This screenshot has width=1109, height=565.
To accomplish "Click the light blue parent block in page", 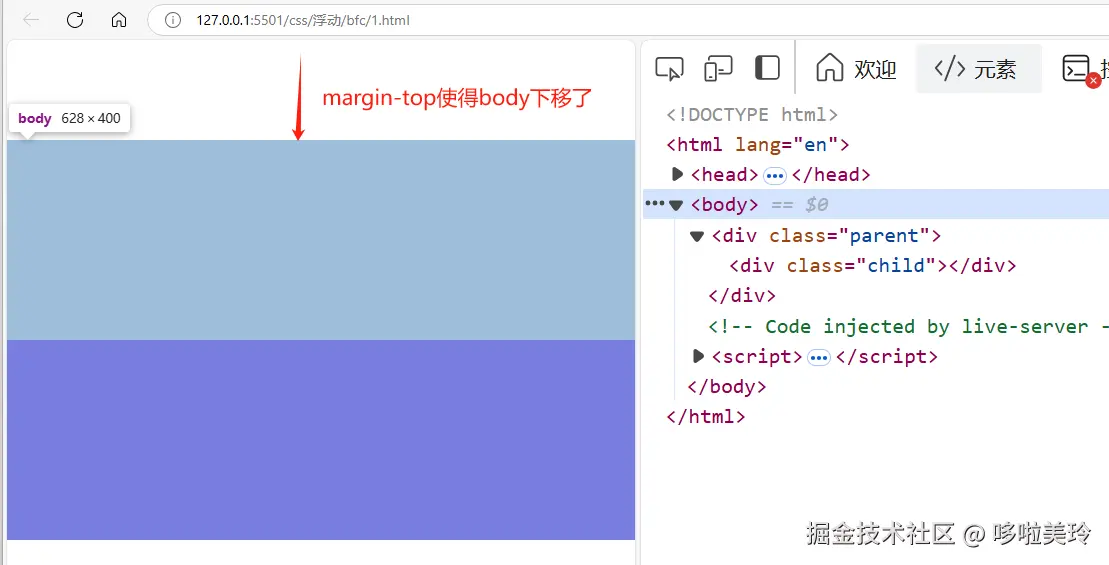I will click(321, 240).
